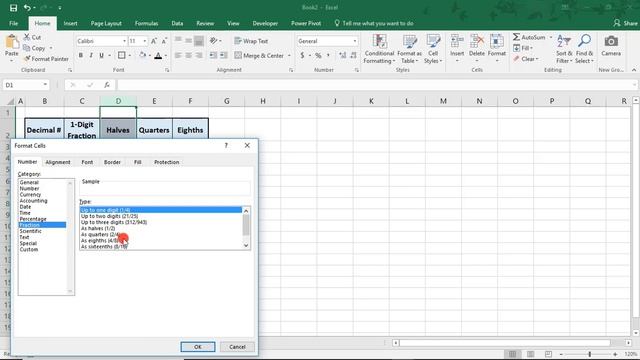Apply Accounting dollar number format
This screenshot has width=640, height=360.
(x=302, y=55)
